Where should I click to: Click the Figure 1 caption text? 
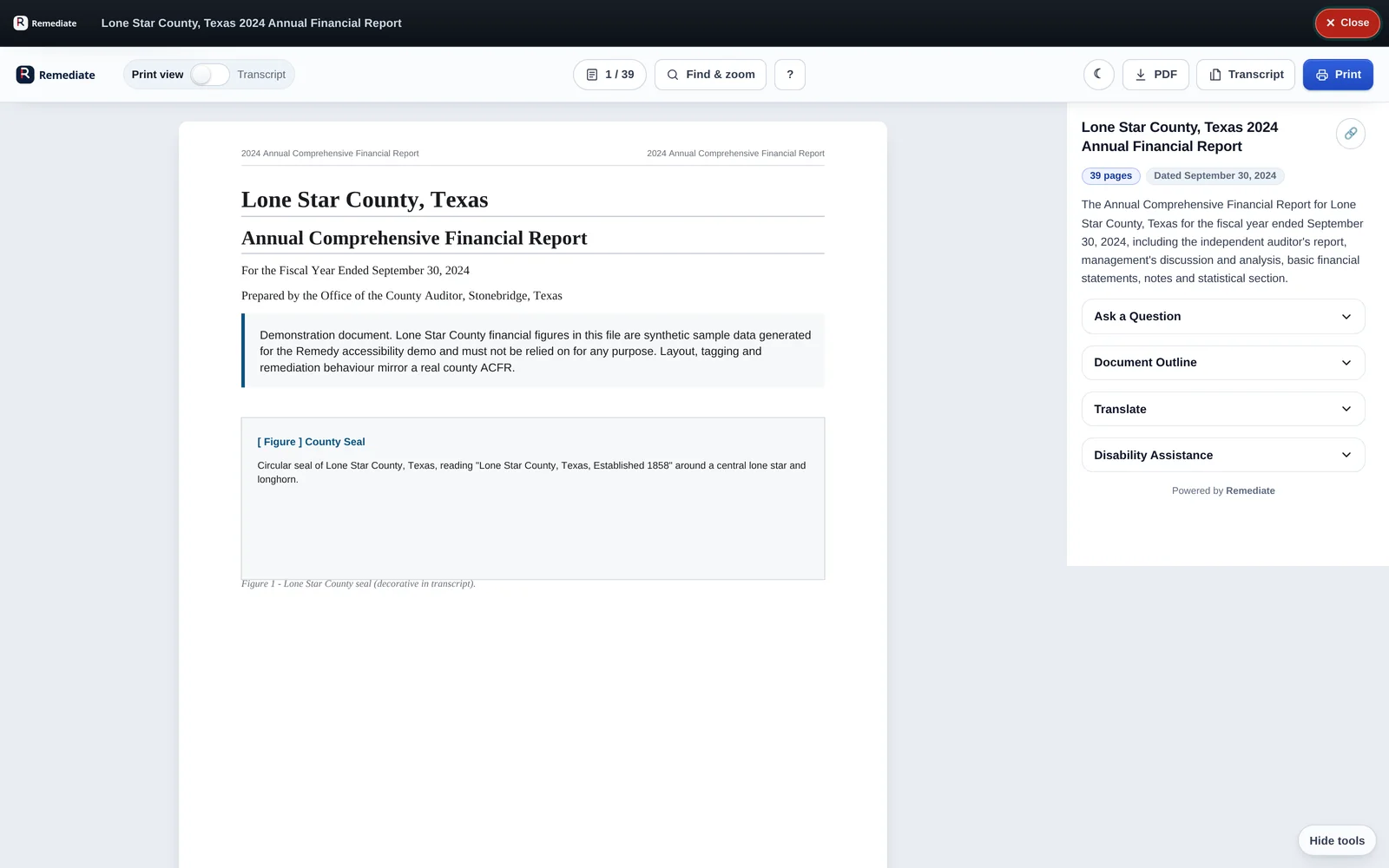coord(358,584)
